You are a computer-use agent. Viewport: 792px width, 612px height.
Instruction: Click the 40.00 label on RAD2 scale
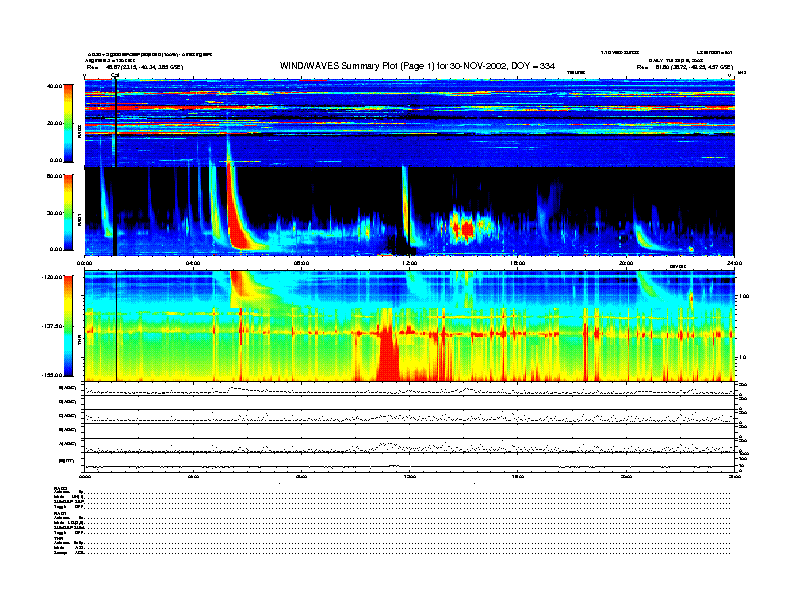pos(54,86)
